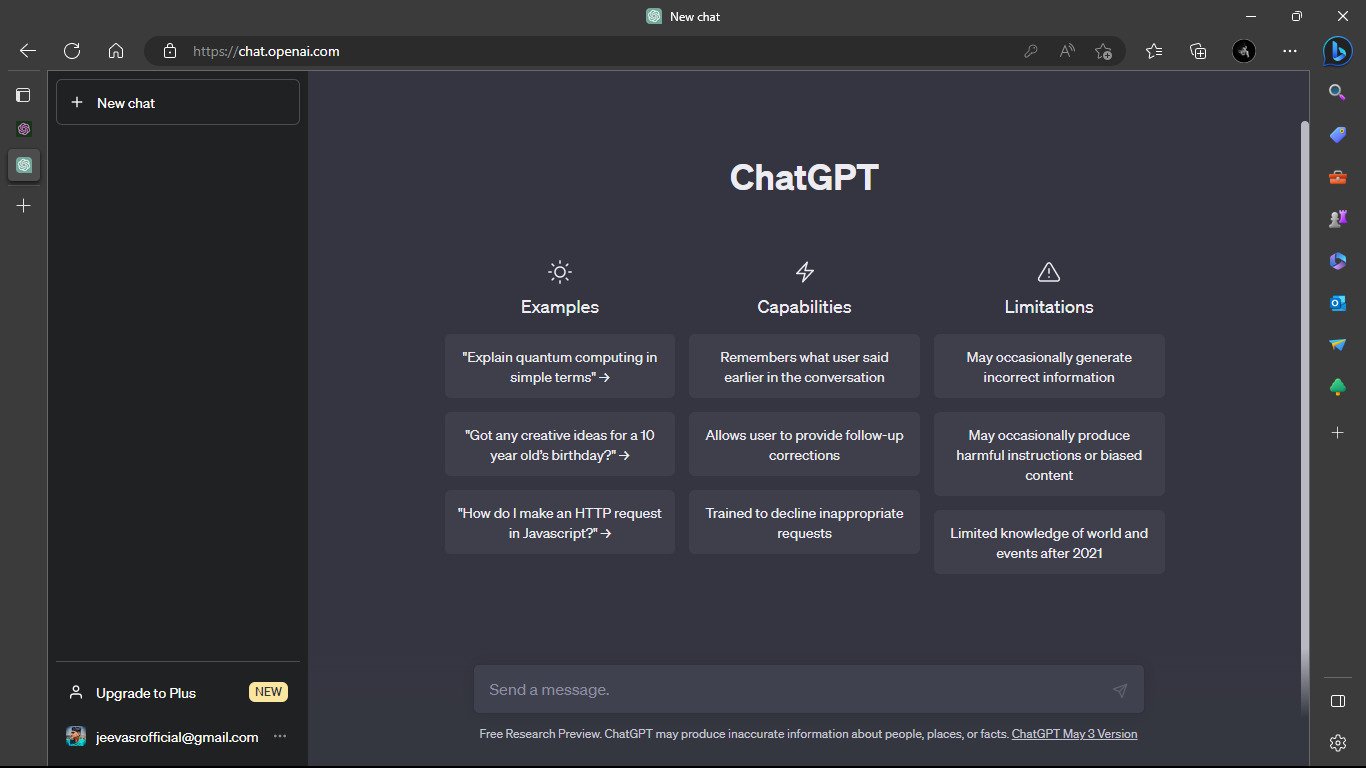
Task: Click "Trained to decline inappropriate requests" card
Action: coord(804,523)
